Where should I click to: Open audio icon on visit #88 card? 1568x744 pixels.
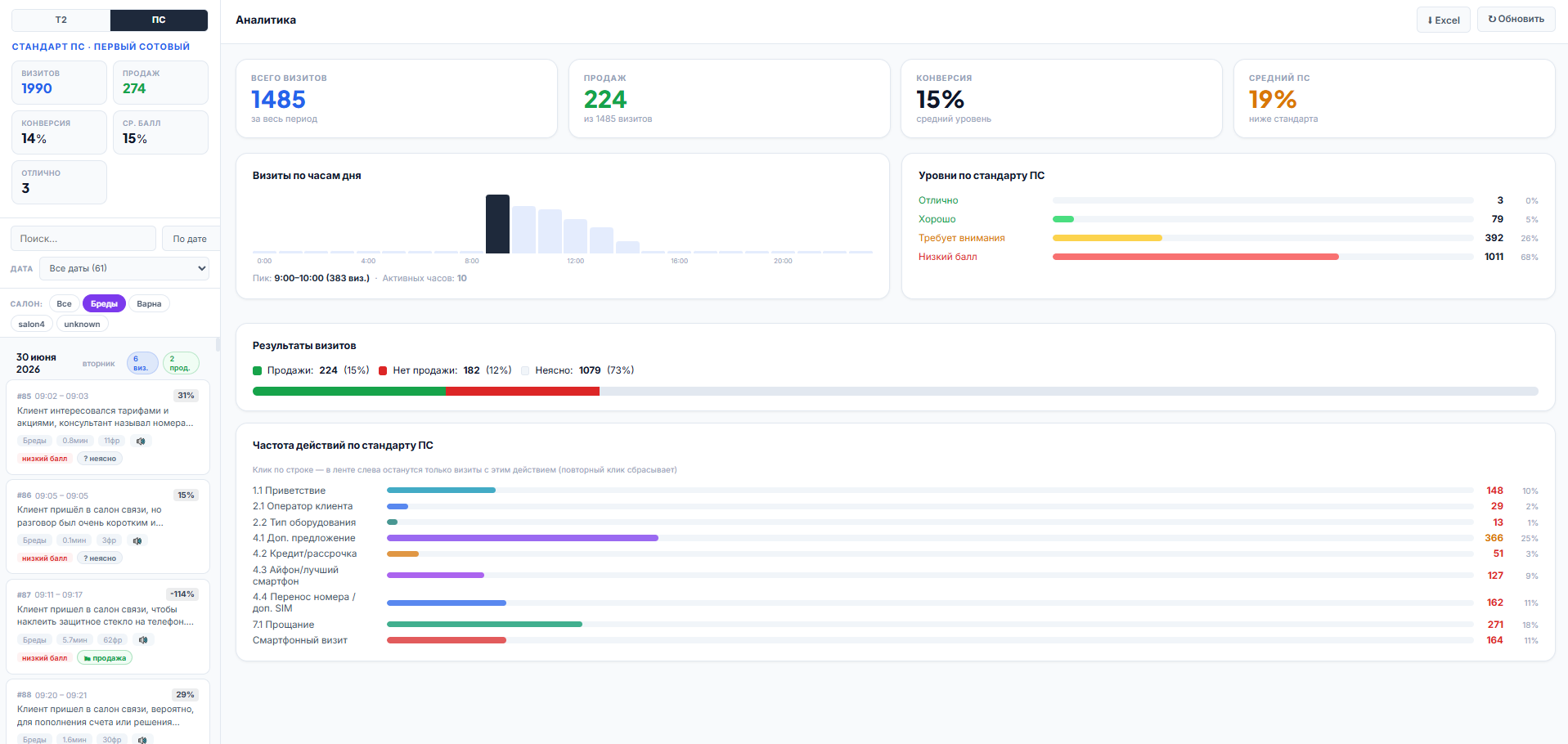(142, 740)
